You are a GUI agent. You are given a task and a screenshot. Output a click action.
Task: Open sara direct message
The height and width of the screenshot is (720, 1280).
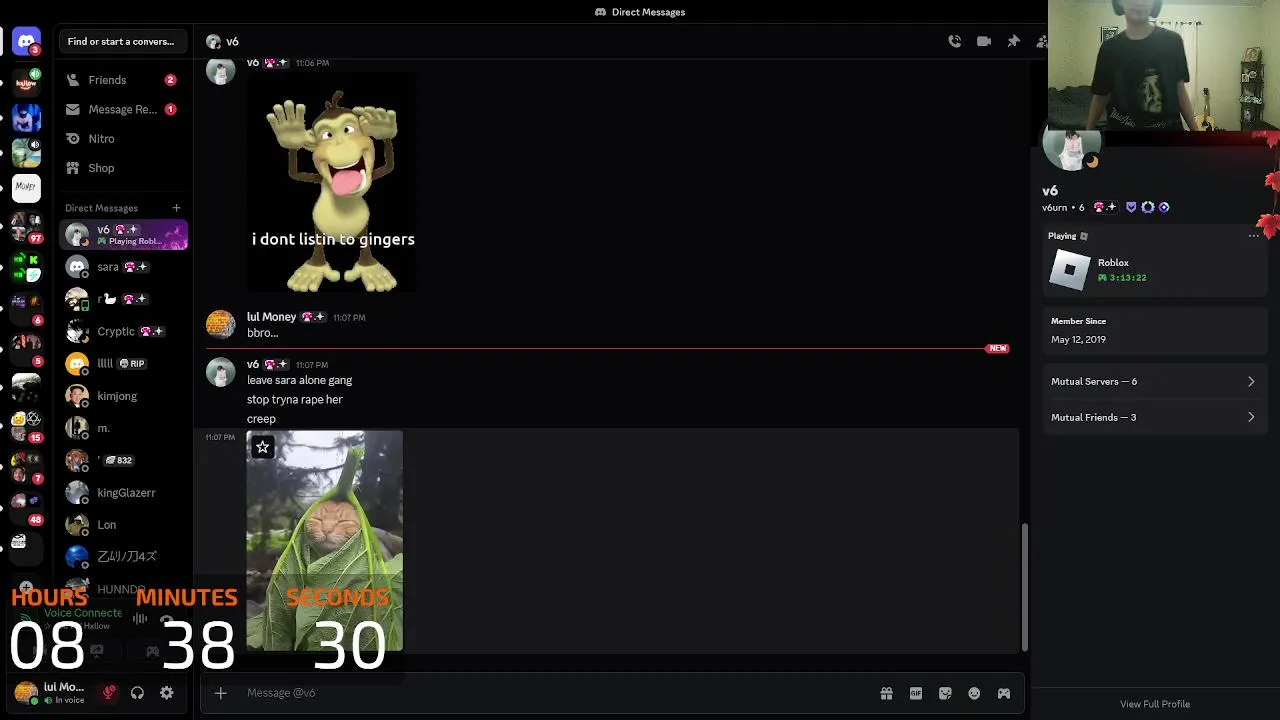tap(123, 267)
